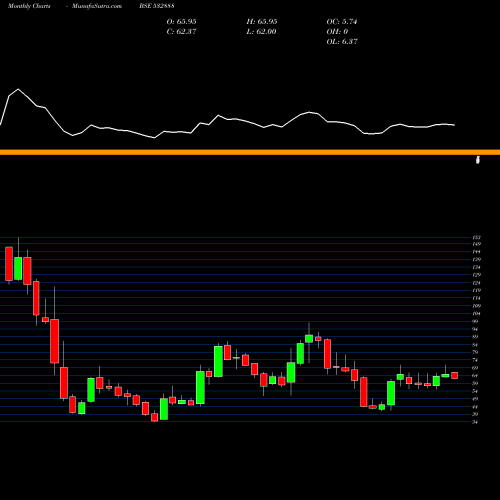Click the 59 price axis label

click(476, 383)
